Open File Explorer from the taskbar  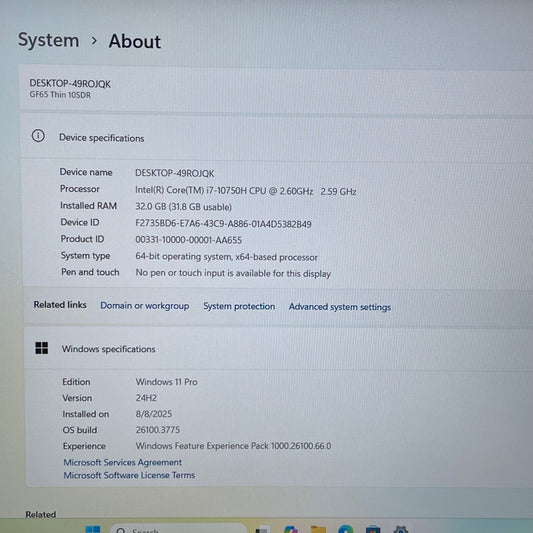pos(319,530)
